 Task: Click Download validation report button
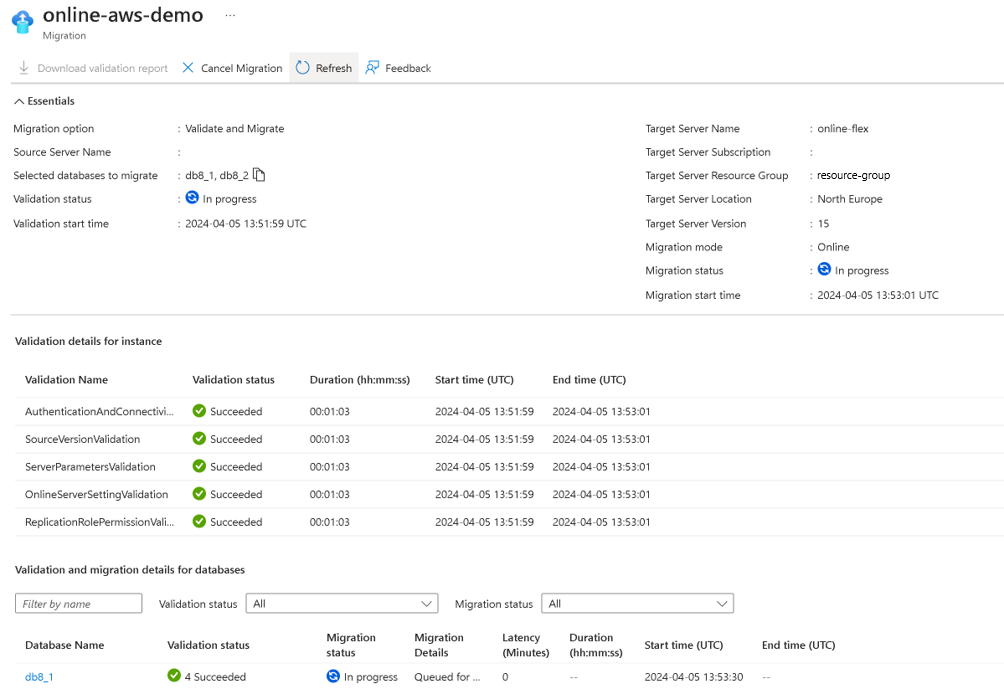click(93, 68)
